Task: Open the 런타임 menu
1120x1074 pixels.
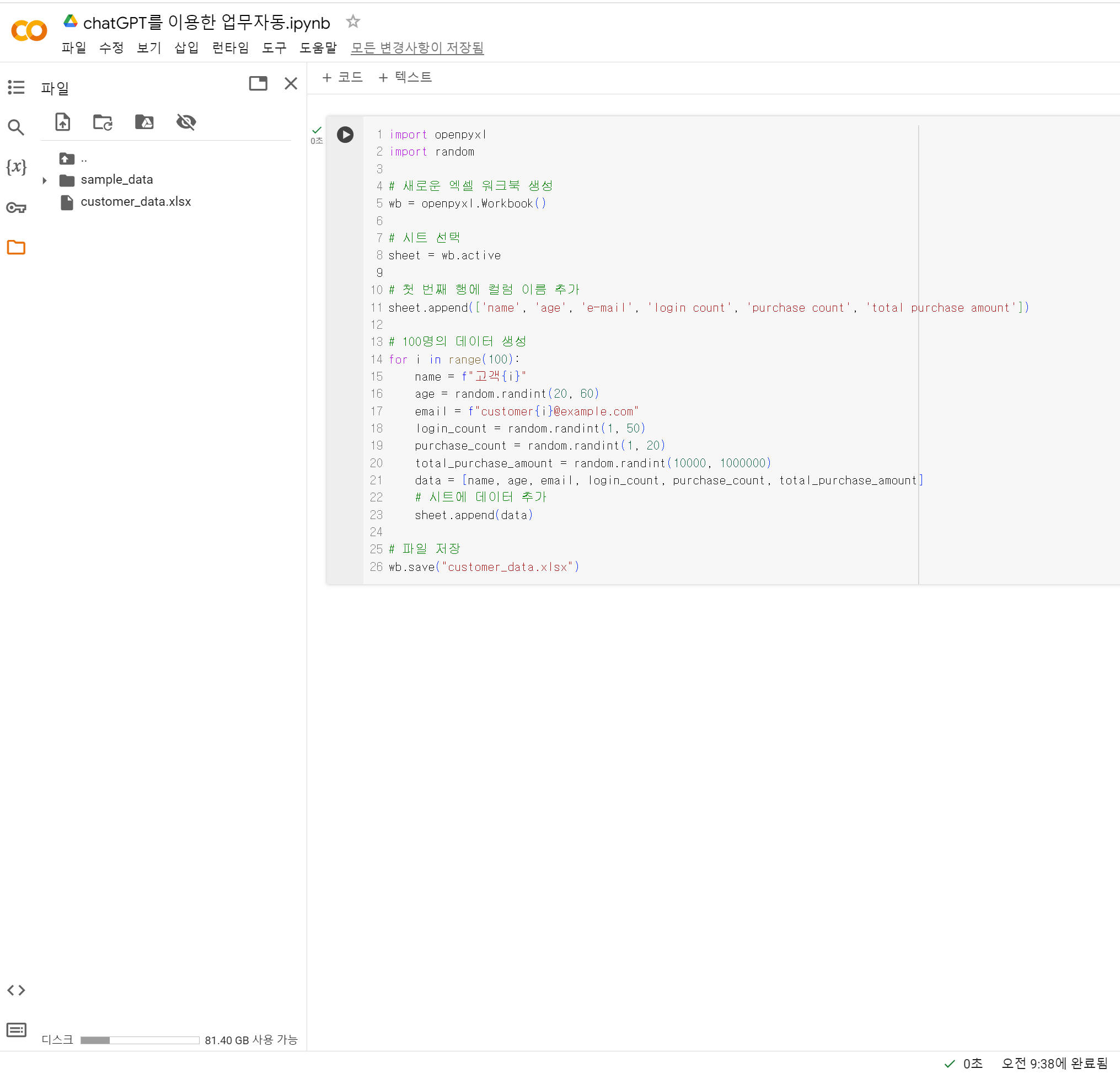Action: [x=231, y=47]
